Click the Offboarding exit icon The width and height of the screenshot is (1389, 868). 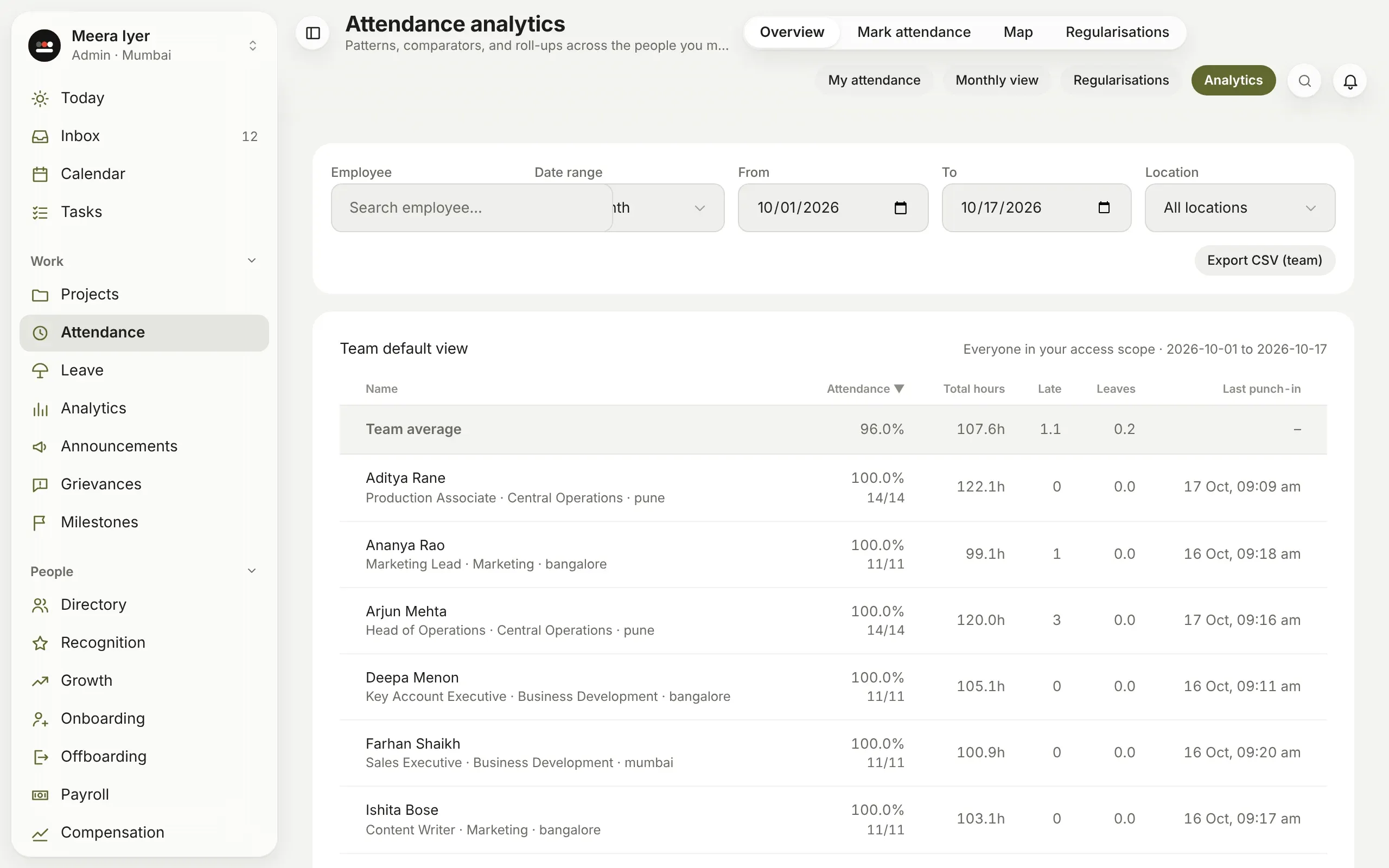click(x=40, y=757)
